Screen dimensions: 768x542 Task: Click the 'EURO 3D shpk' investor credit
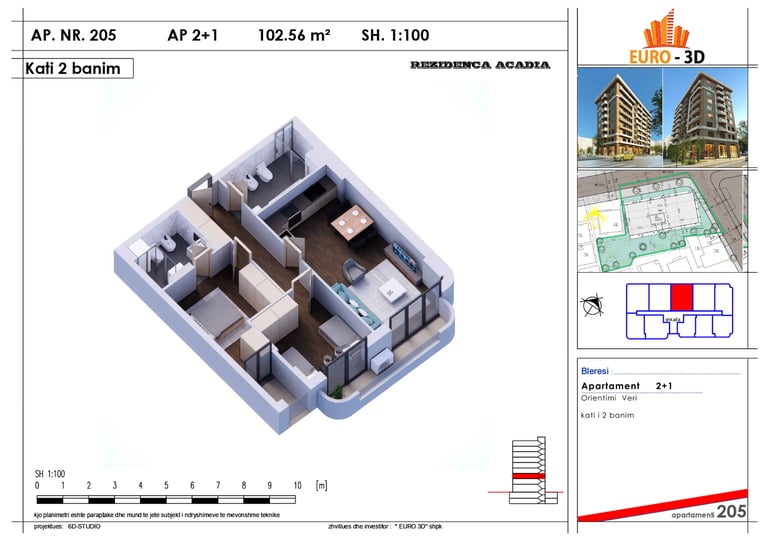click(385, 527)
